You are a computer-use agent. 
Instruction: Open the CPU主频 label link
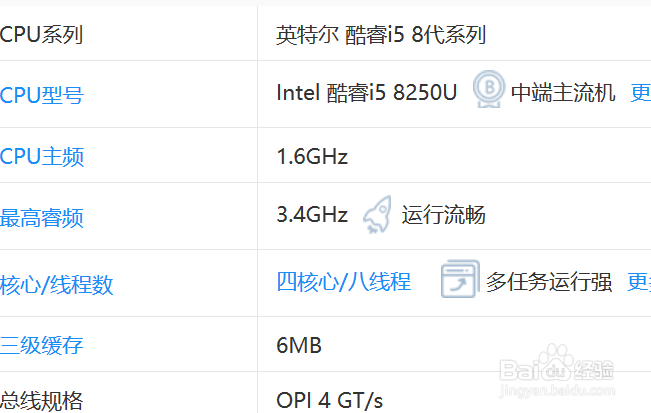(42, 157)
